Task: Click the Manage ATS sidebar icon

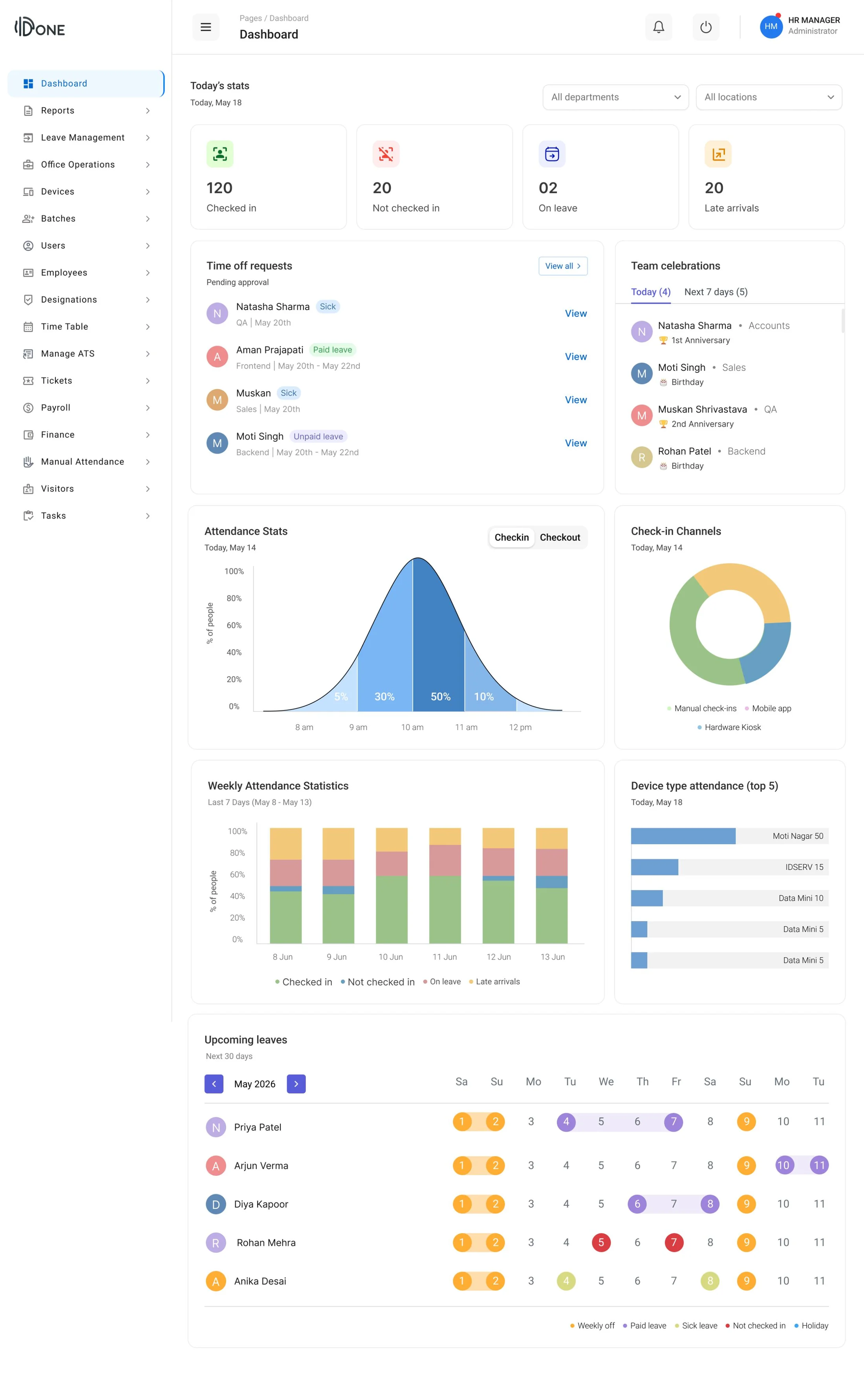Action: tap(28, 354)
